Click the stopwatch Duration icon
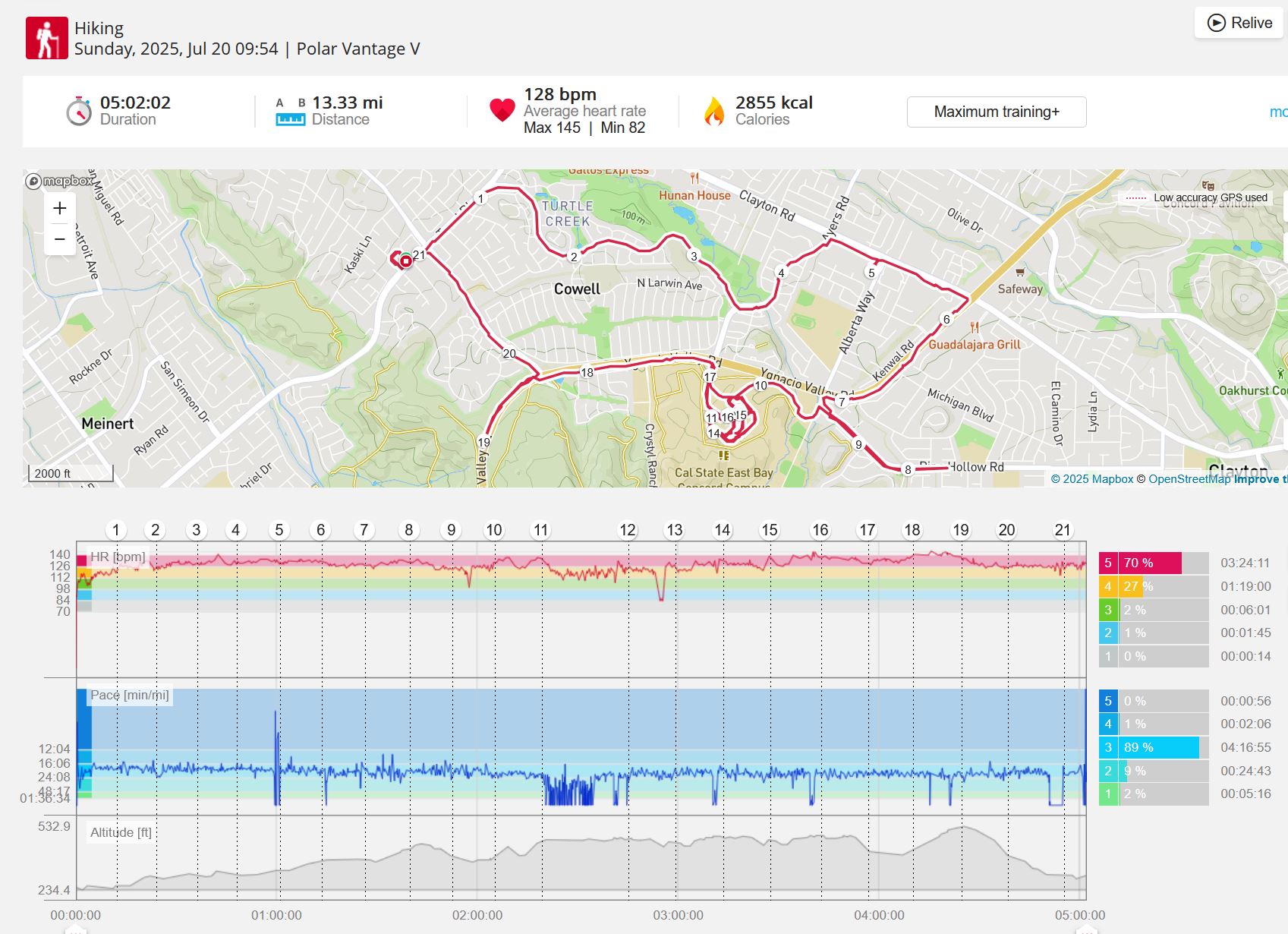 79,112
